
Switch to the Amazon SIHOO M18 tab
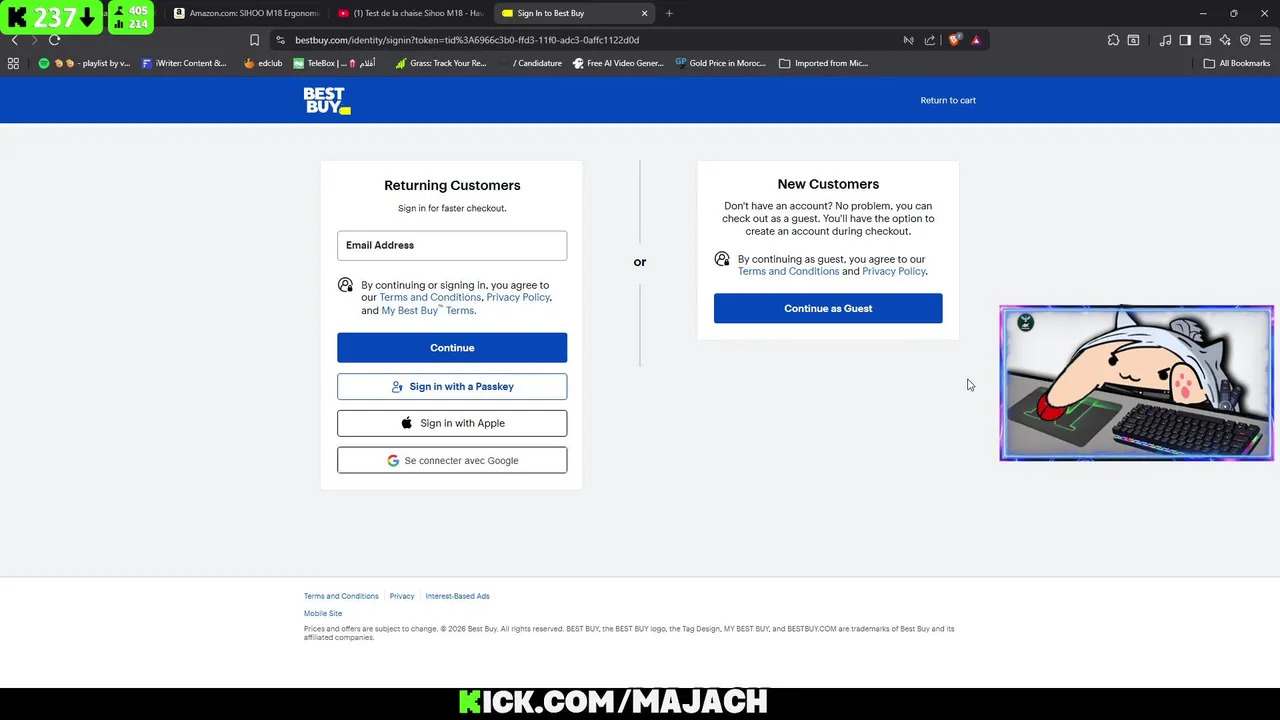(x=246, y=13)
